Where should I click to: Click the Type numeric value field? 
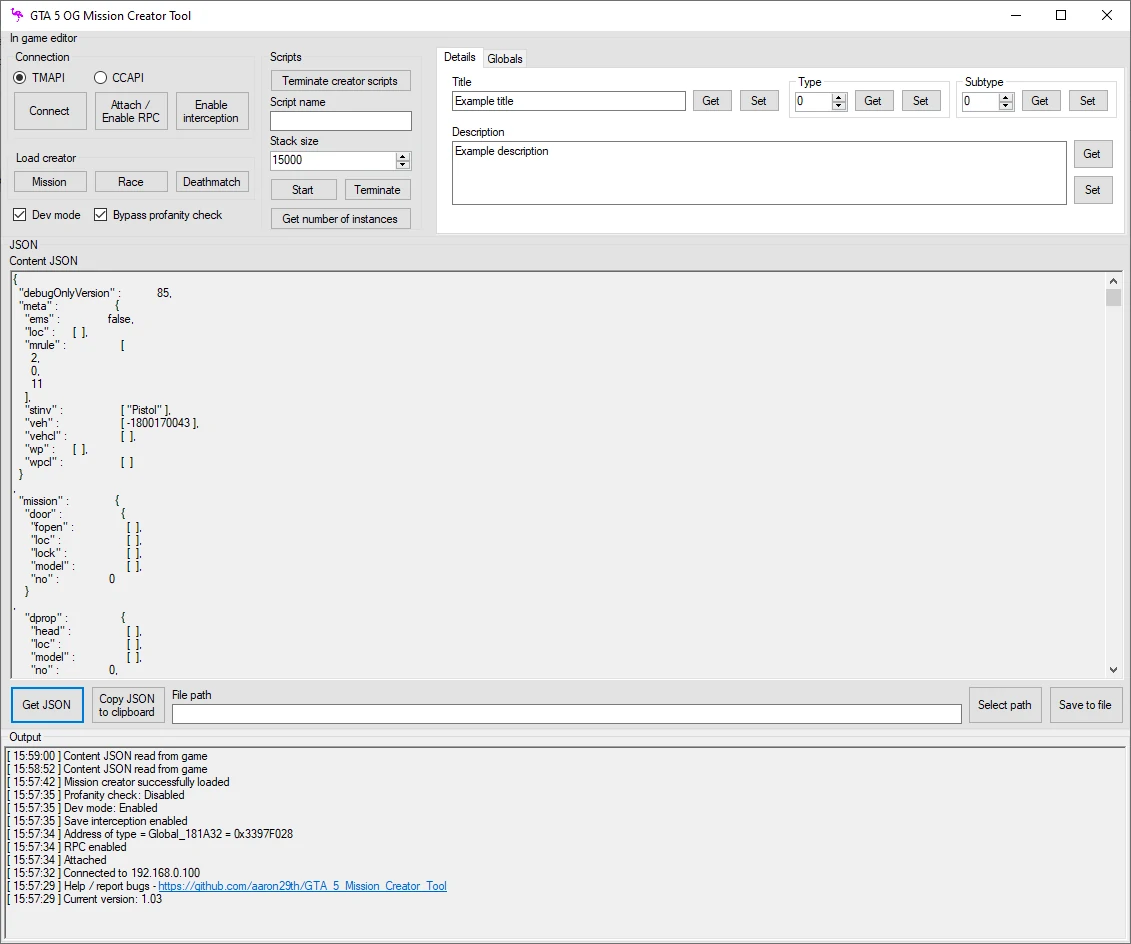pyautogui.click(x=813, y=101)
